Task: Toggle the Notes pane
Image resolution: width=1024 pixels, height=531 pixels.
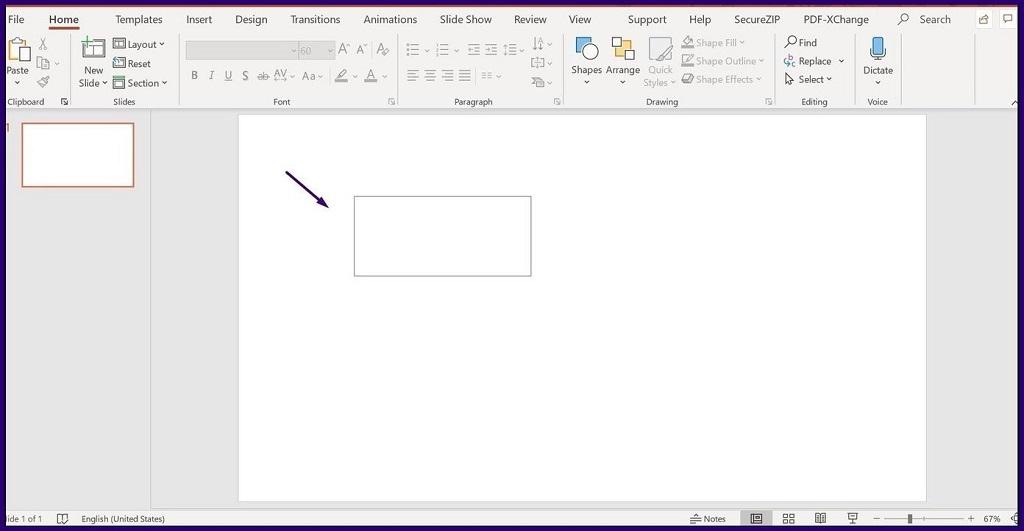Action: click(x=708, y=519)
